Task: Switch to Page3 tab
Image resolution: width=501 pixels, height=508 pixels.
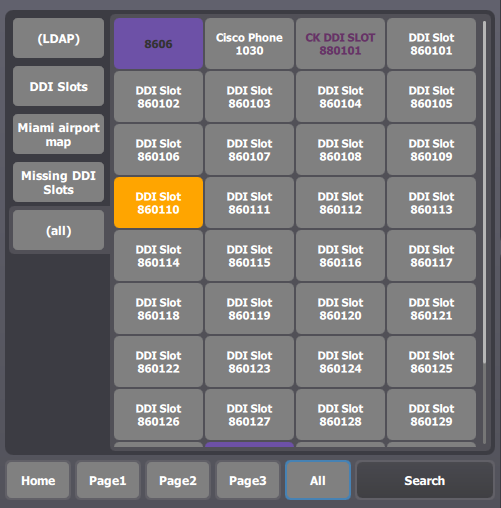Action: pyautogui.click(x=248, y=480)
